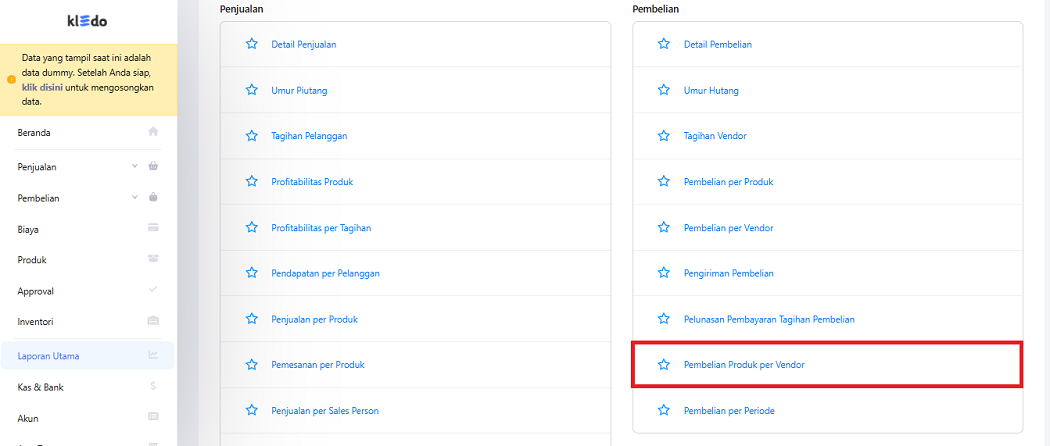Click the box icon next to Produk

click(x=153, y=259)
